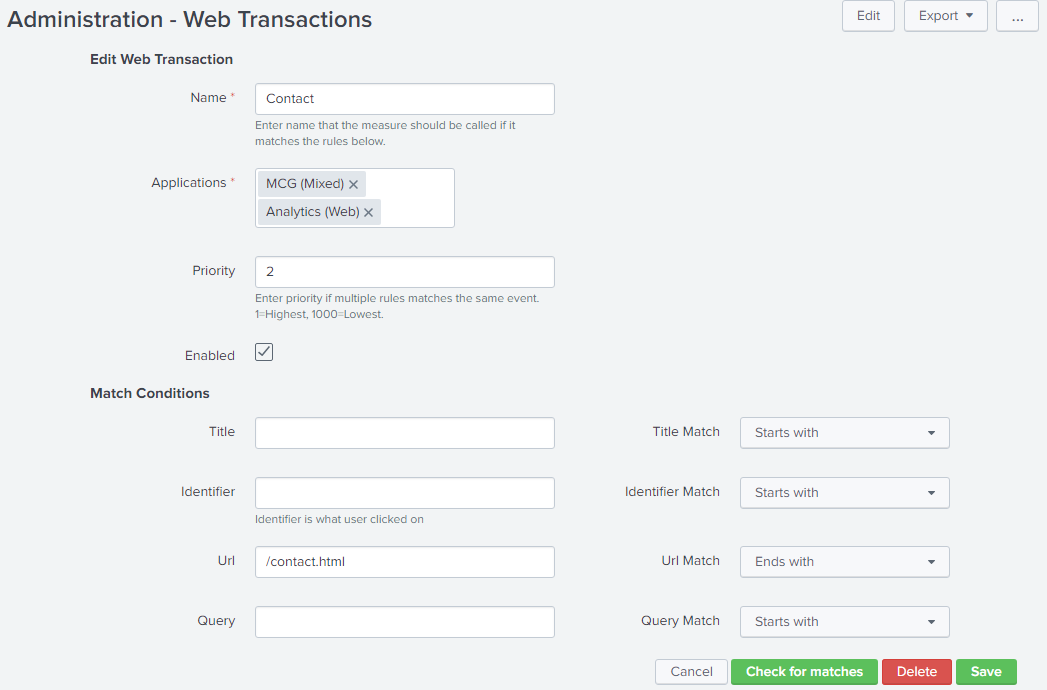Open the Url Match dropdown showing Ends with
Viewport: 1047px width, 690px height.
[843, 561]
